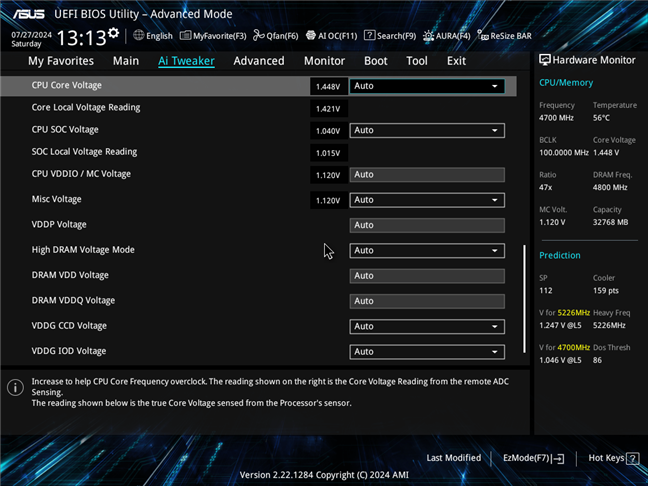Screen dimensions: 648x486
Task: Go to the Exit tab
Action: point(456,61)
